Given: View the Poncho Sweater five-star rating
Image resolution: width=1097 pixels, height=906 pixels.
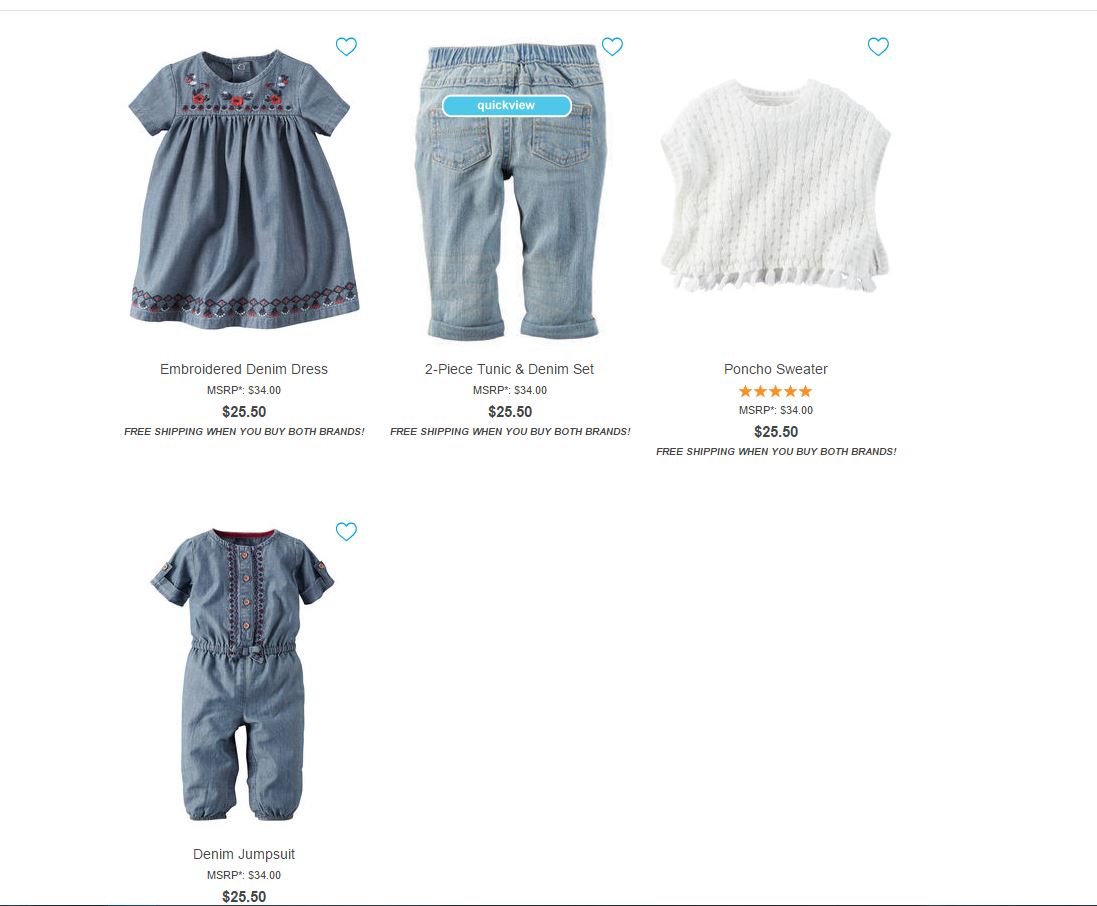Looking at the screenshot, I should click(775, 391).
